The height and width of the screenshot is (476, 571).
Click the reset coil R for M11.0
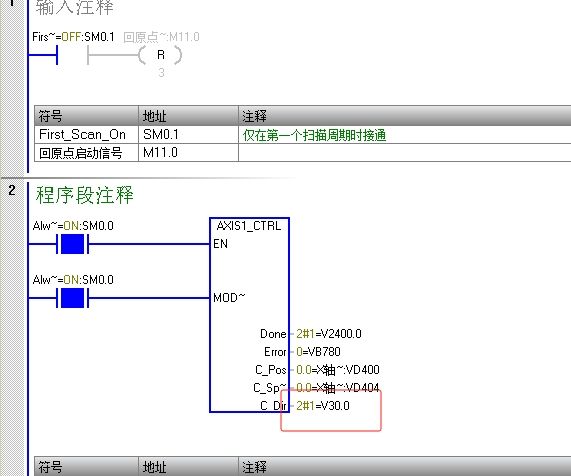point(160,55)
